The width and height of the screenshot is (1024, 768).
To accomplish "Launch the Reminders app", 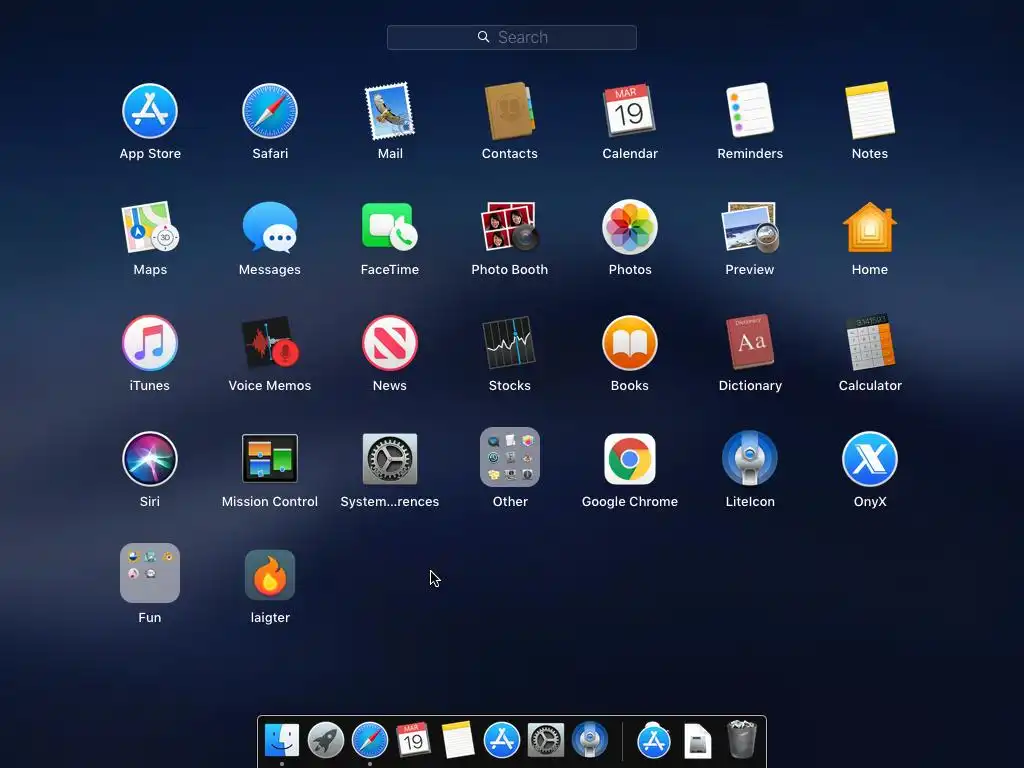I will pos(750,110).
